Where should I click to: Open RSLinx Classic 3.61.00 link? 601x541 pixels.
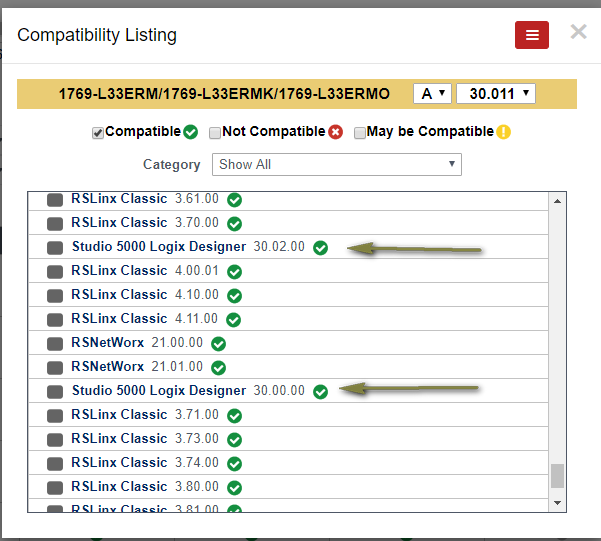119,199
